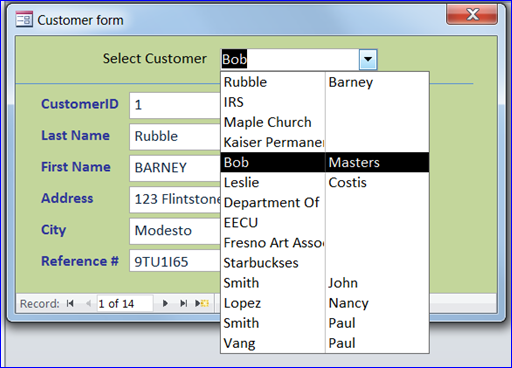Image resolution: width=512 pixels, height=368 pixels.
Task: Click the Address label
Action: (x=67, y=198)
